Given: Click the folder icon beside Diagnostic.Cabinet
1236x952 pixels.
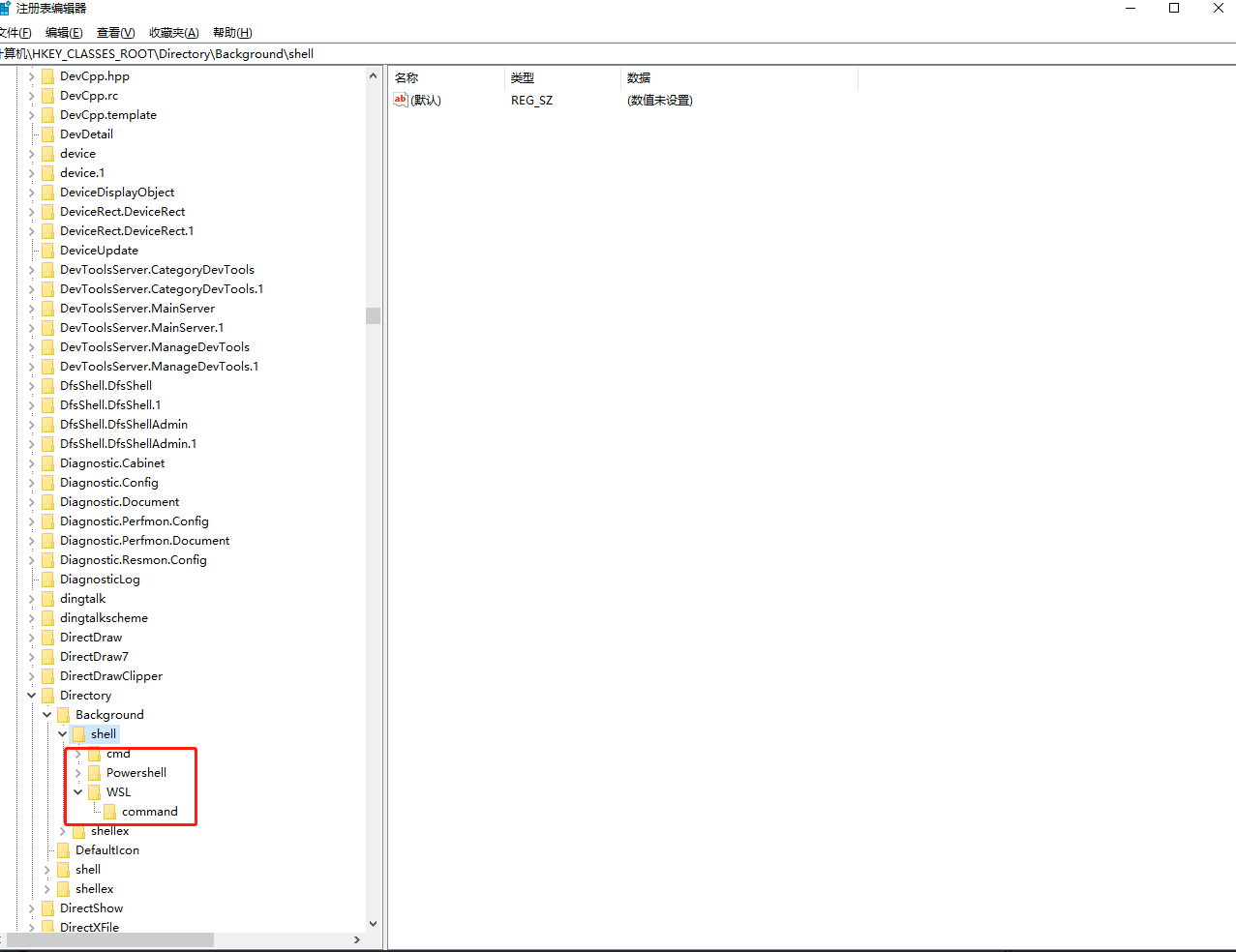Looking at the screenshot, I should (x=47, y=463).
